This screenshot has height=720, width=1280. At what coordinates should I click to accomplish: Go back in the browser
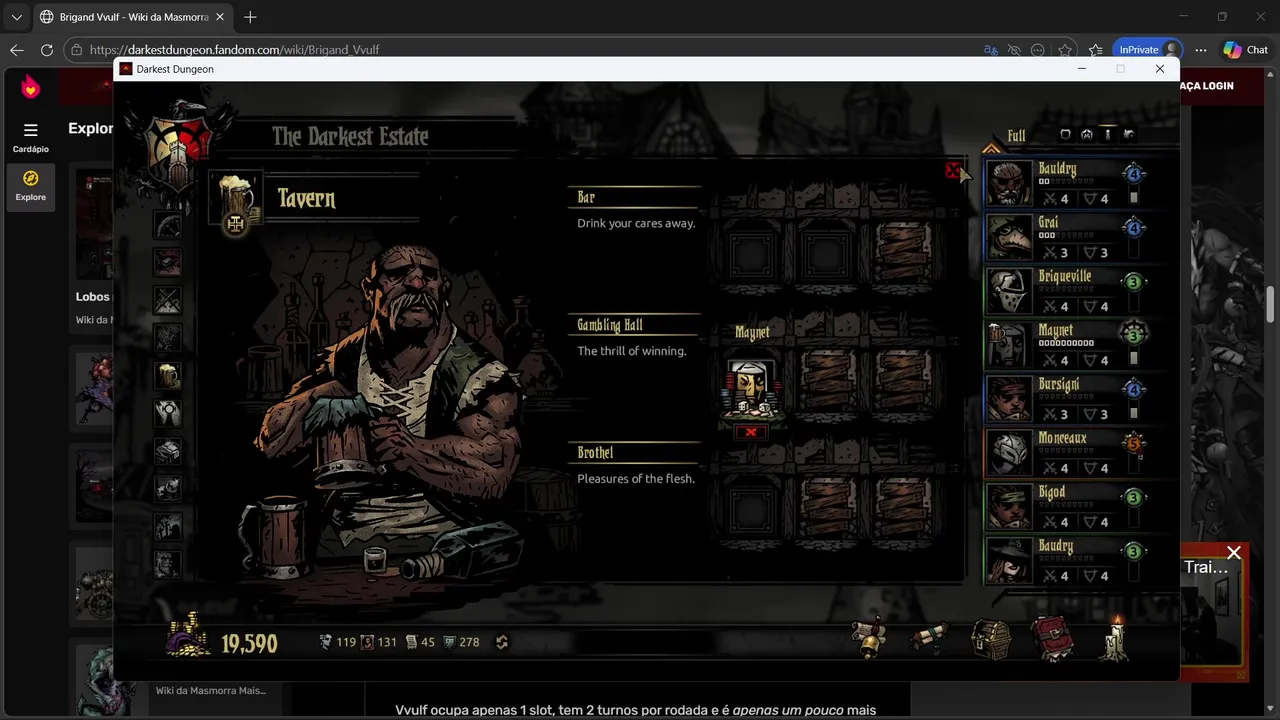[x=16, y=50]
